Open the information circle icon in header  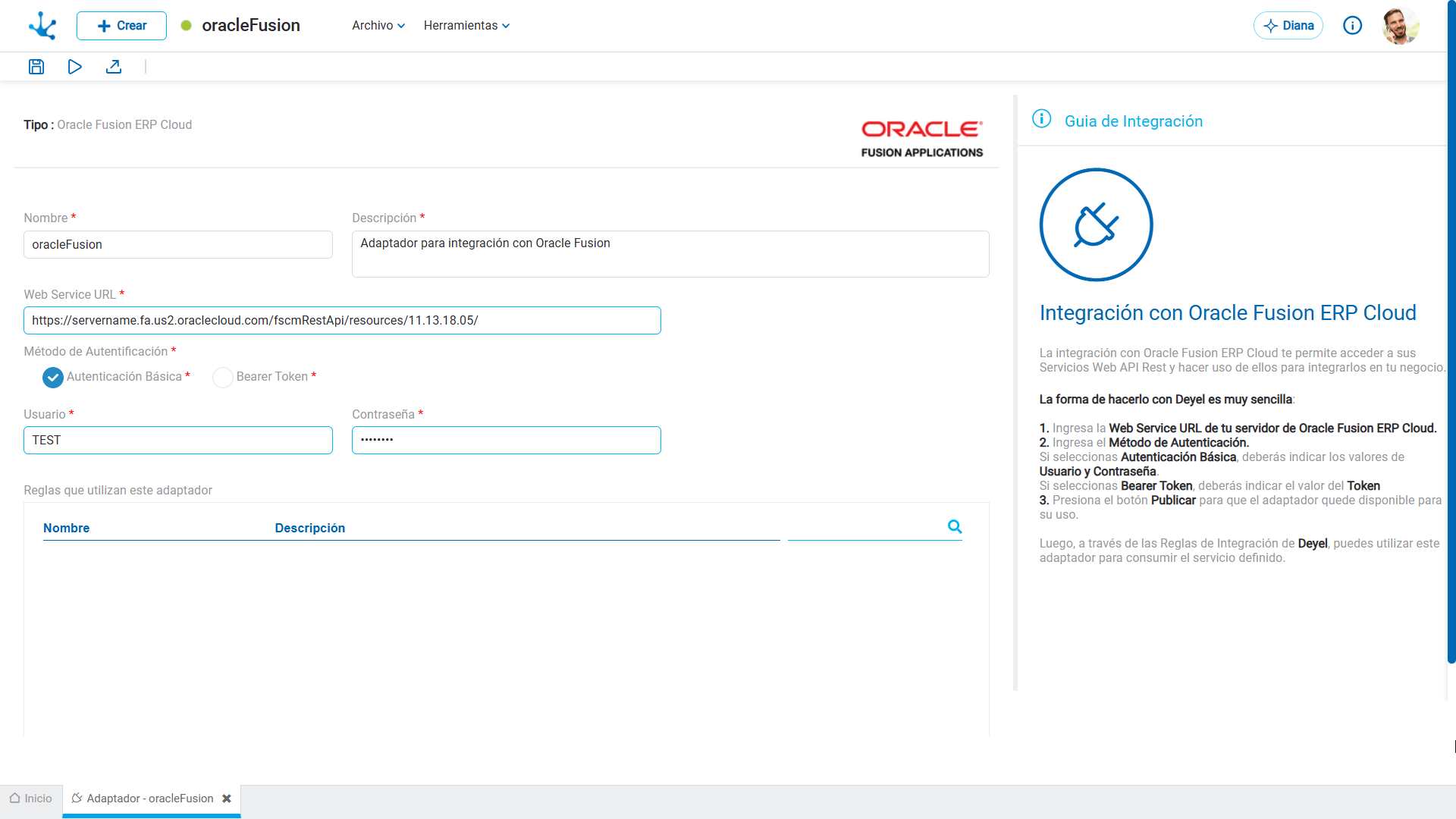(1352, 26)
